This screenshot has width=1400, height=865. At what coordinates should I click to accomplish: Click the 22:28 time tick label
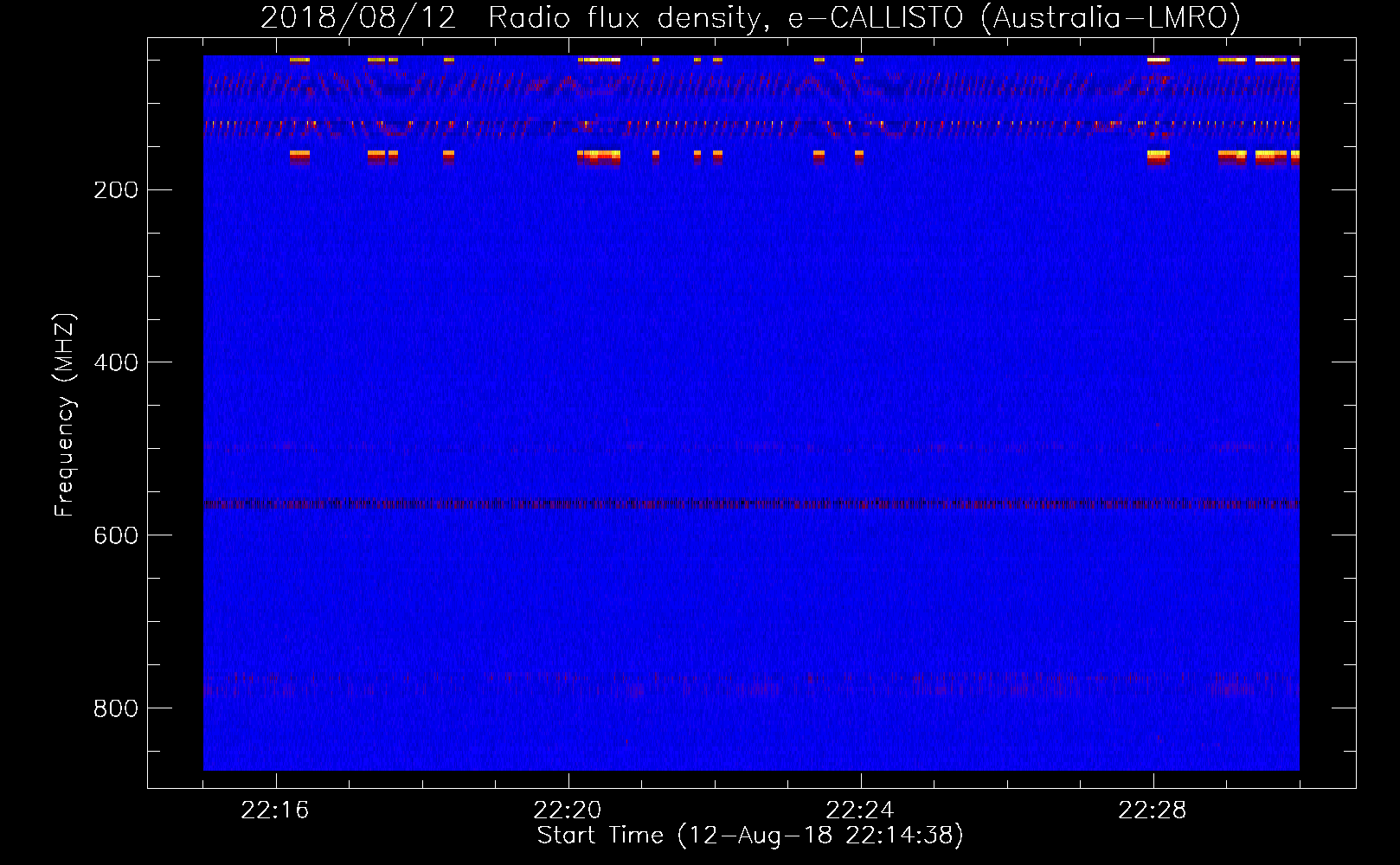coord(1153,811)
